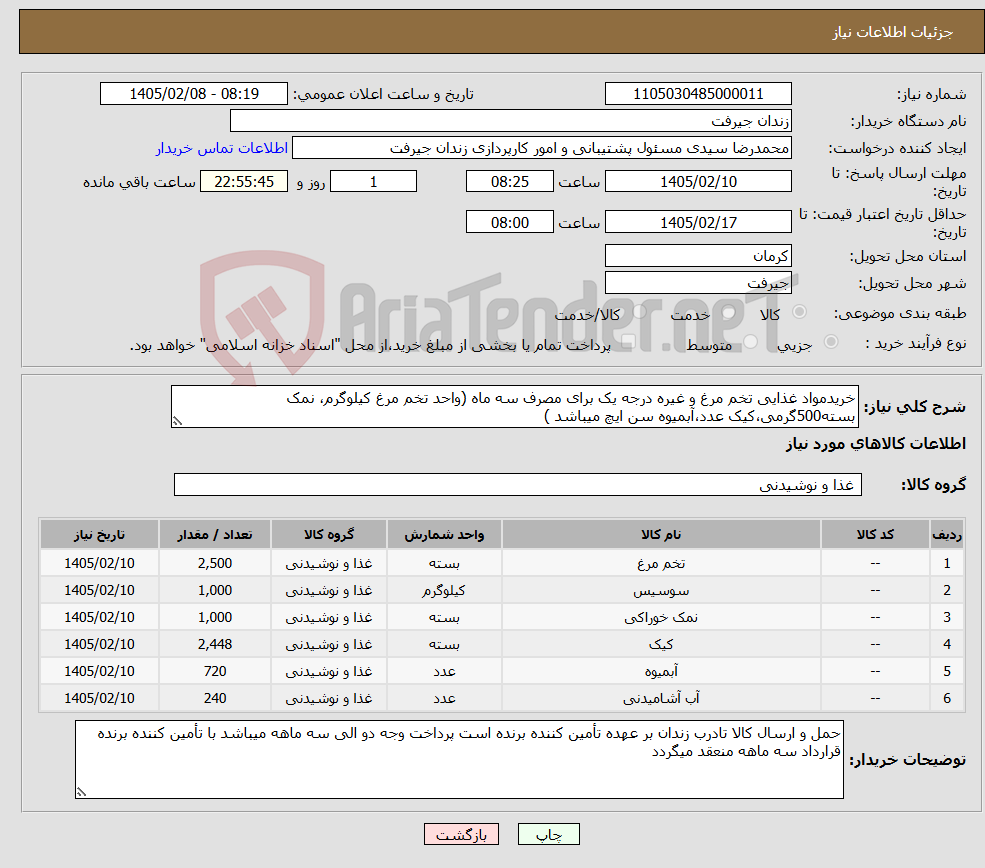
Task: Click the کد کالا column header
Action: click(875, 534)
